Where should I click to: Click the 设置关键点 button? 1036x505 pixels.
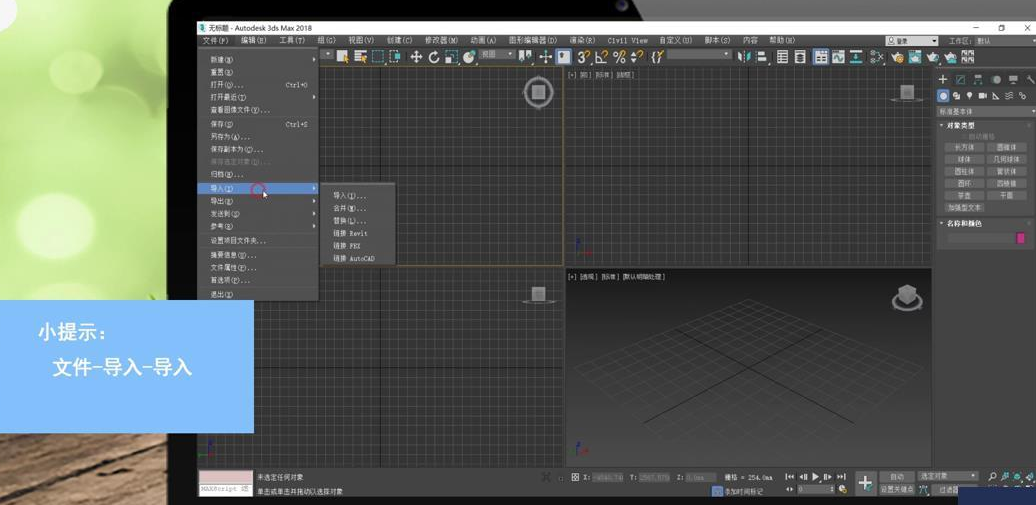pos(897,489)
